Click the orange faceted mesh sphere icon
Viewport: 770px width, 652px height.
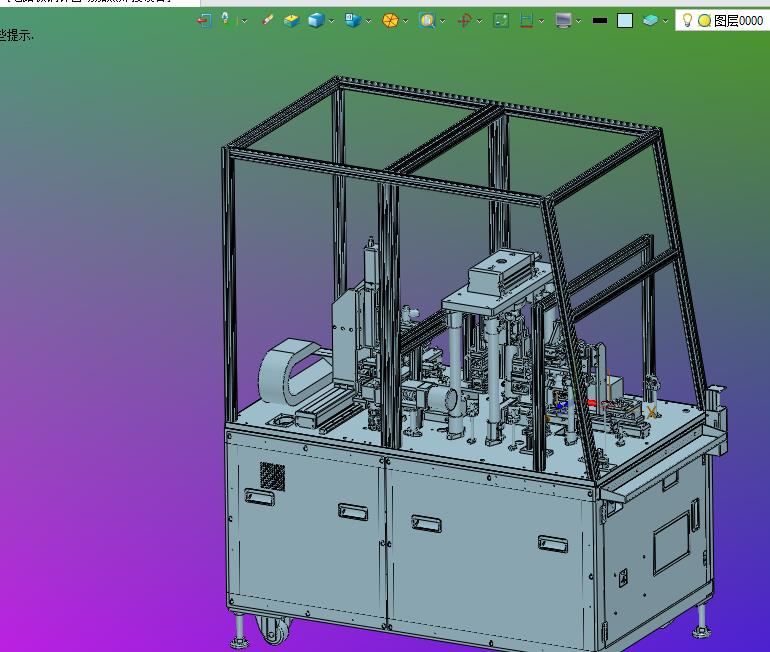tap(390, 21)
